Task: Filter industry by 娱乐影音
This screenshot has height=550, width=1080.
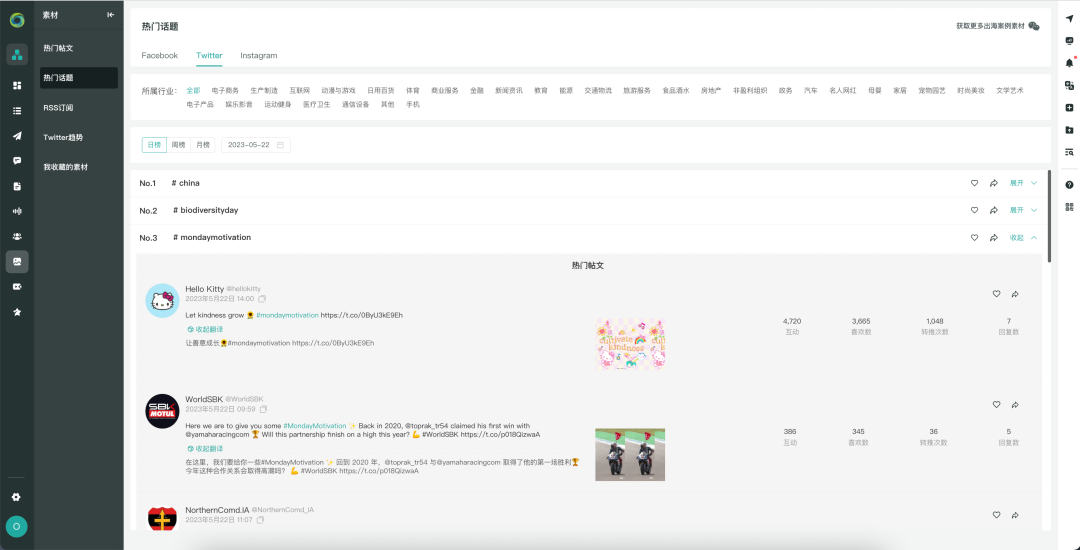Action: coord(239,105)
